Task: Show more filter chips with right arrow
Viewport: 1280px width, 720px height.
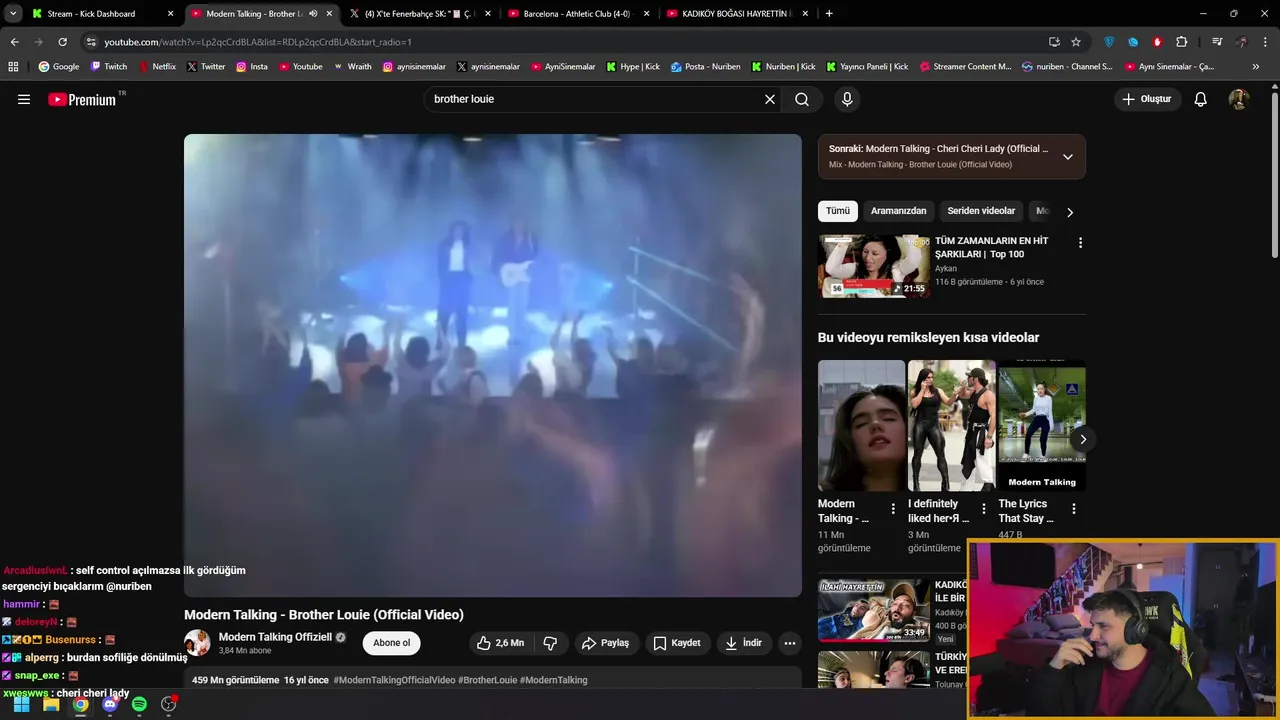Action: (1070, 212)
